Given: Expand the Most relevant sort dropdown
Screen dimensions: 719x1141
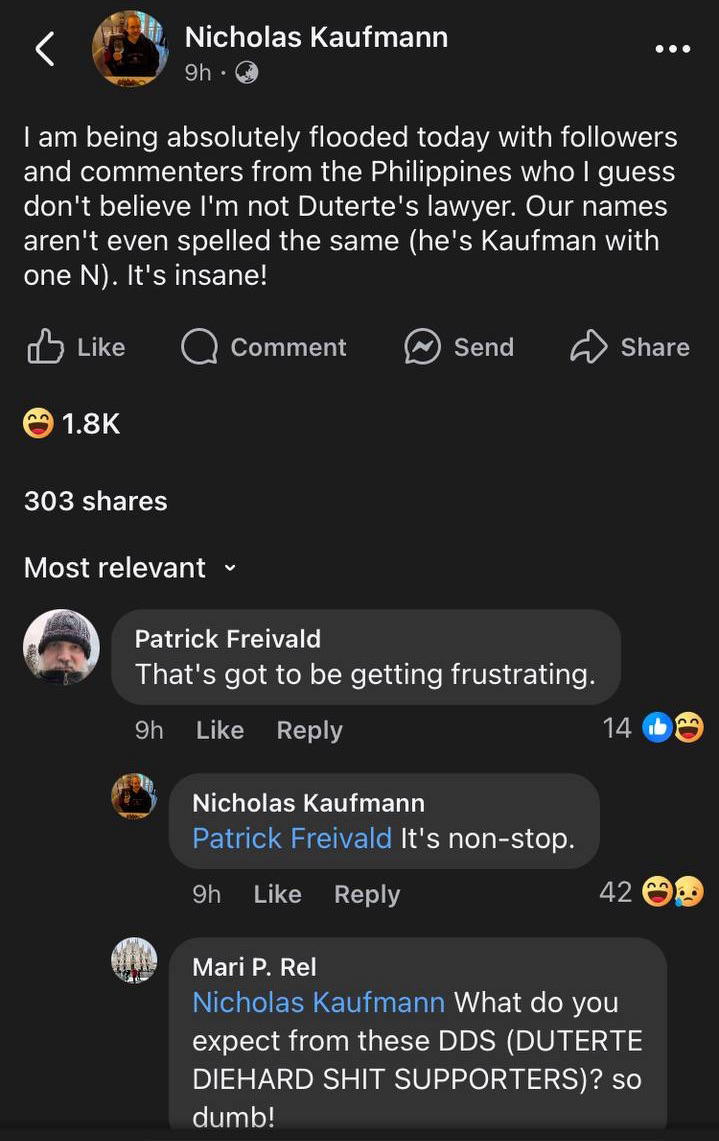Looking at the screenshot, I should pyautogui.click(x=131, y=568).
